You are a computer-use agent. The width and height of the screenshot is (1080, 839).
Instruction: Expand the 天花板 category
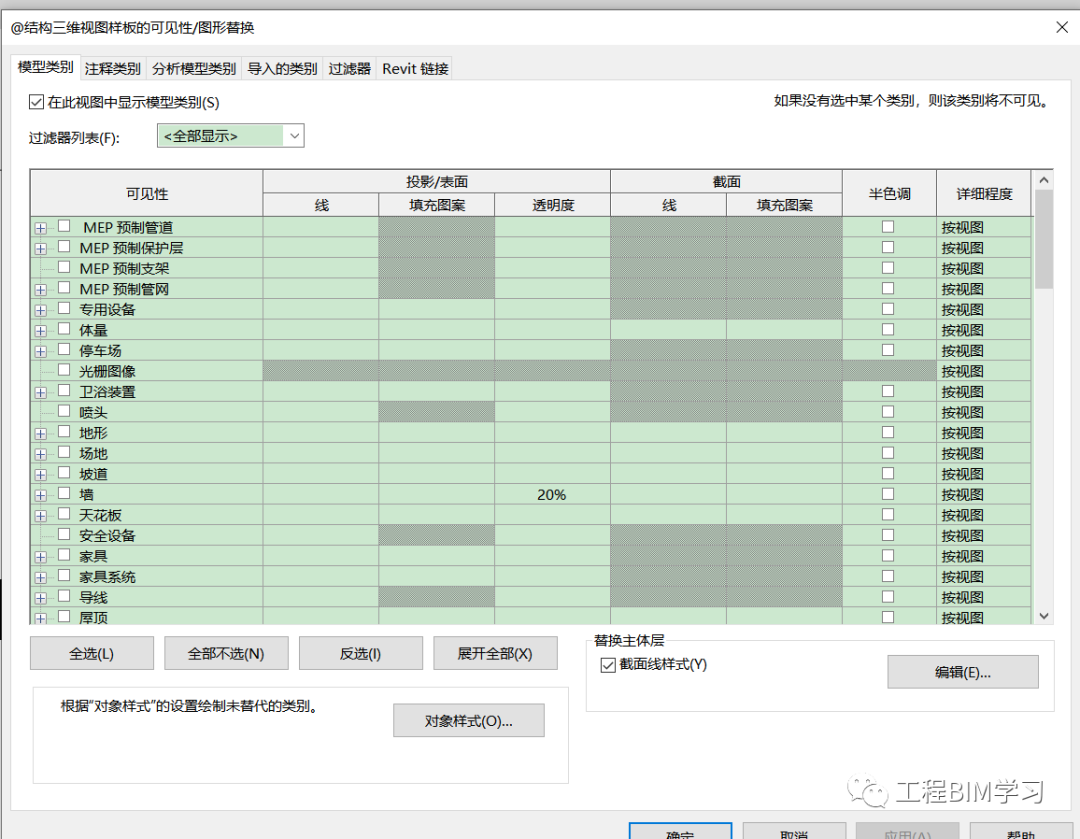[x=41, y=517]
